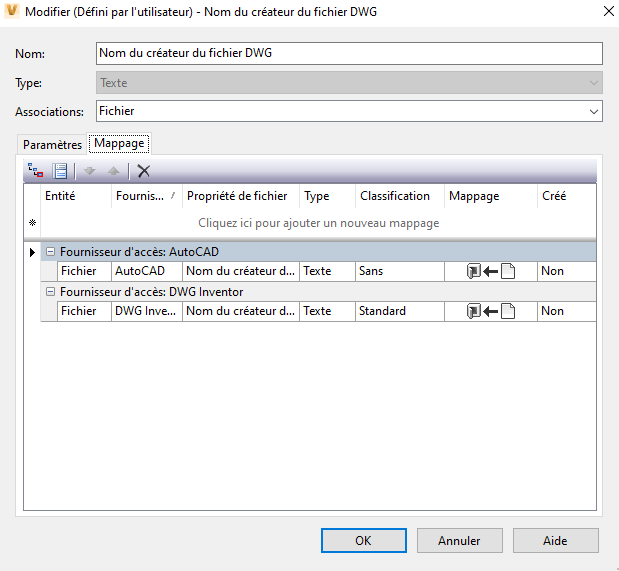
Task: Click the Vault app icon in title bar
Action: (x=12, y=11)
